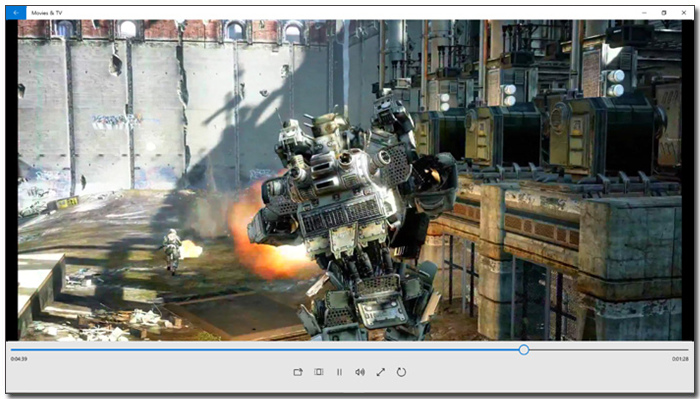Switch the video to full screen
This screenshot has width=700, height=399.
click(380, 372)
